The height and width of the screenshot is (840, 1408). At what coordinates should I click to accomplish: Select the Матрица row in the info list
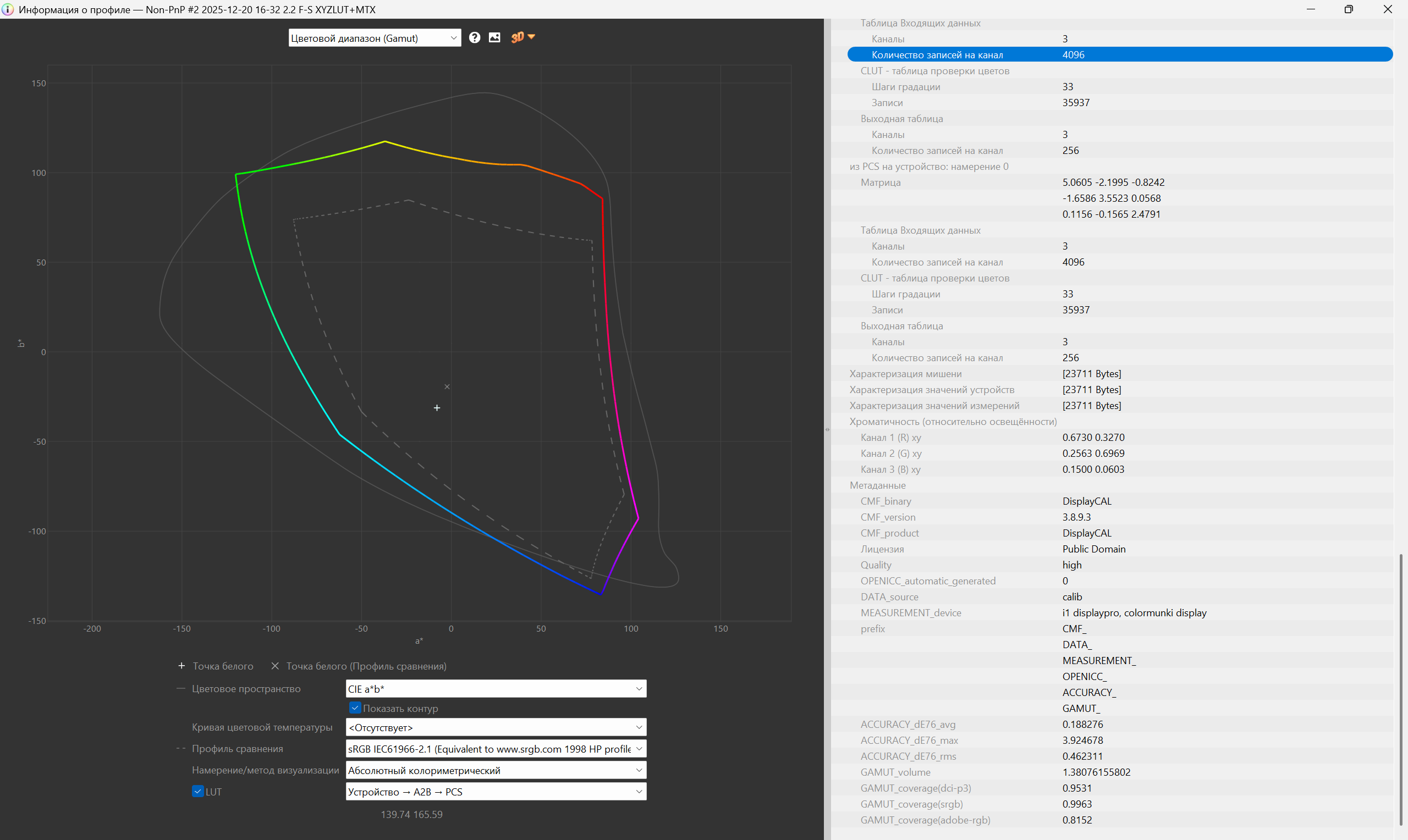[x=881, y=183]
